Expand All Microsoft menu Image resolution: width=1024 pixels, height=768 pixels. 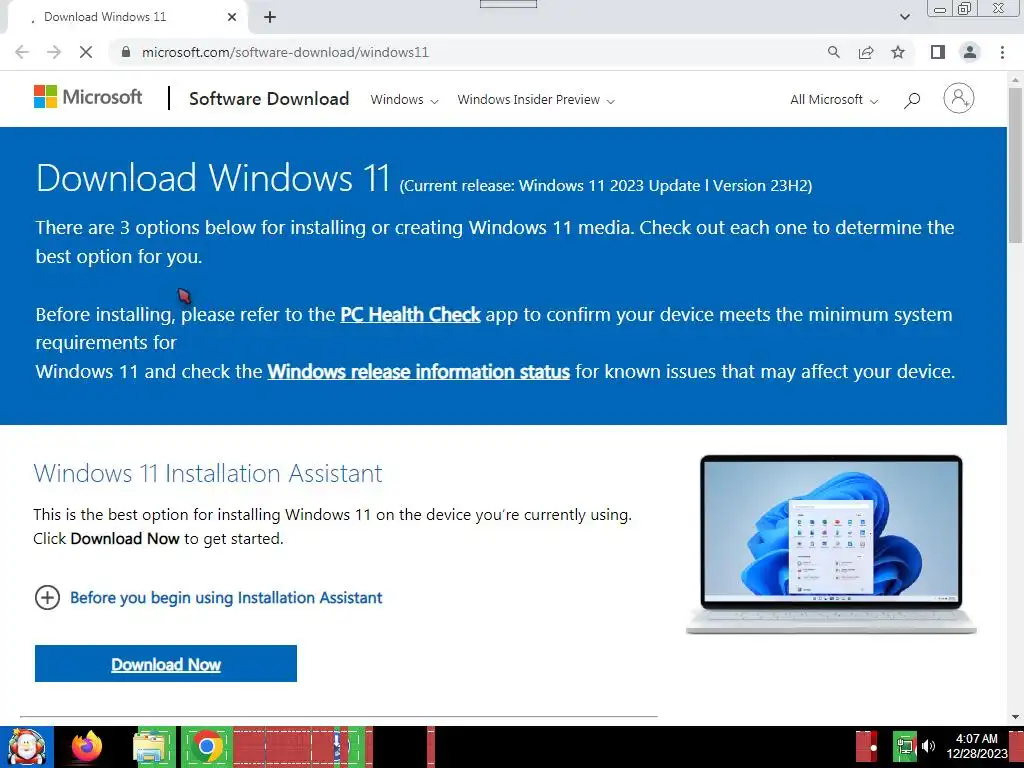pyautogui.click(x=834, y=100)
